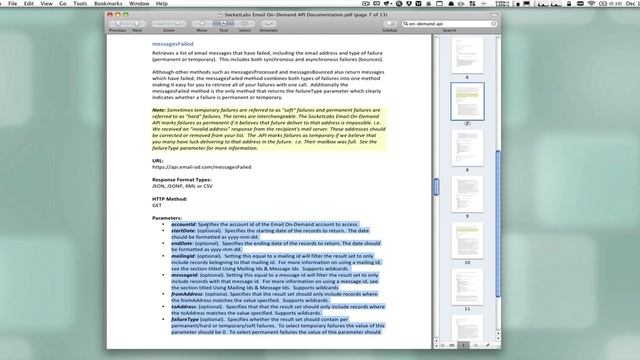Click the toolbar show/hide pill button
The image size is (640, 360).
point(494,14)
